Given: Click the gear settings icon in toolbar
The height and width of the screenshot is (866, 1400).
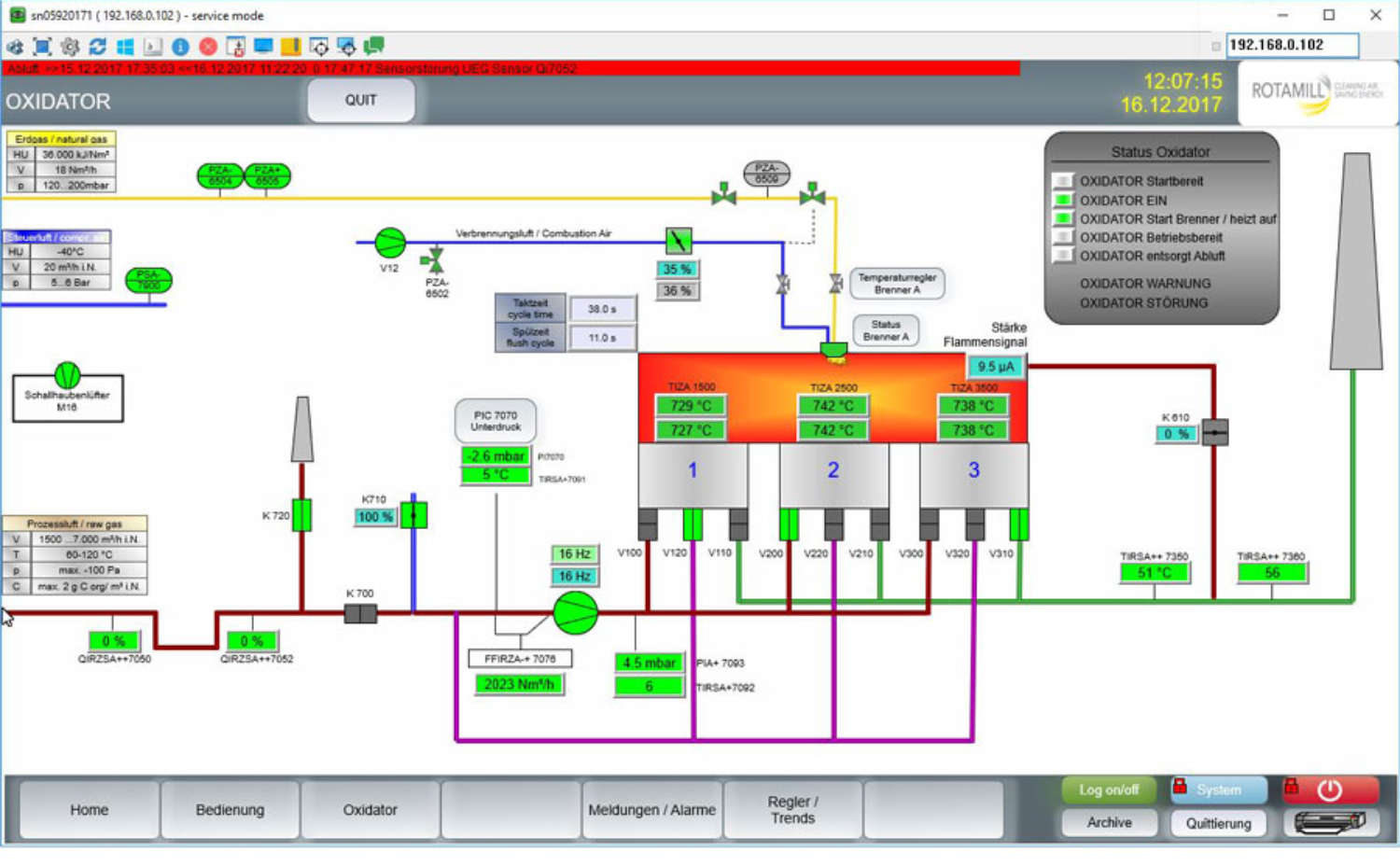Looking at the screenshot, I should 70,46.
